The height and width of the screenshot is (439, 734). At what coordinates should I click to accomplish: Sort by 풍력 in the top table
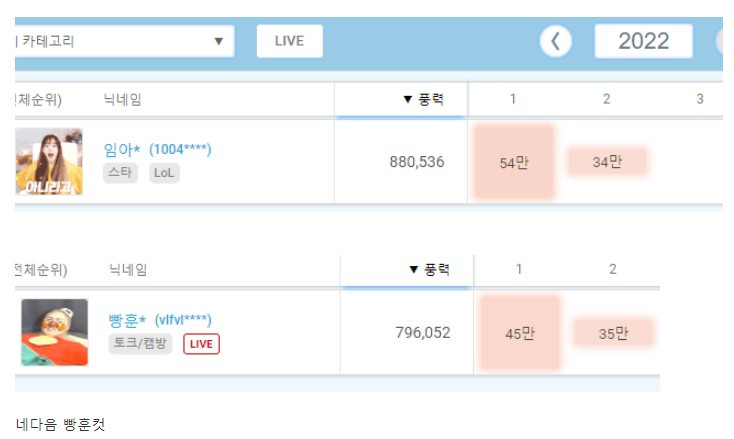coord(423,99)
